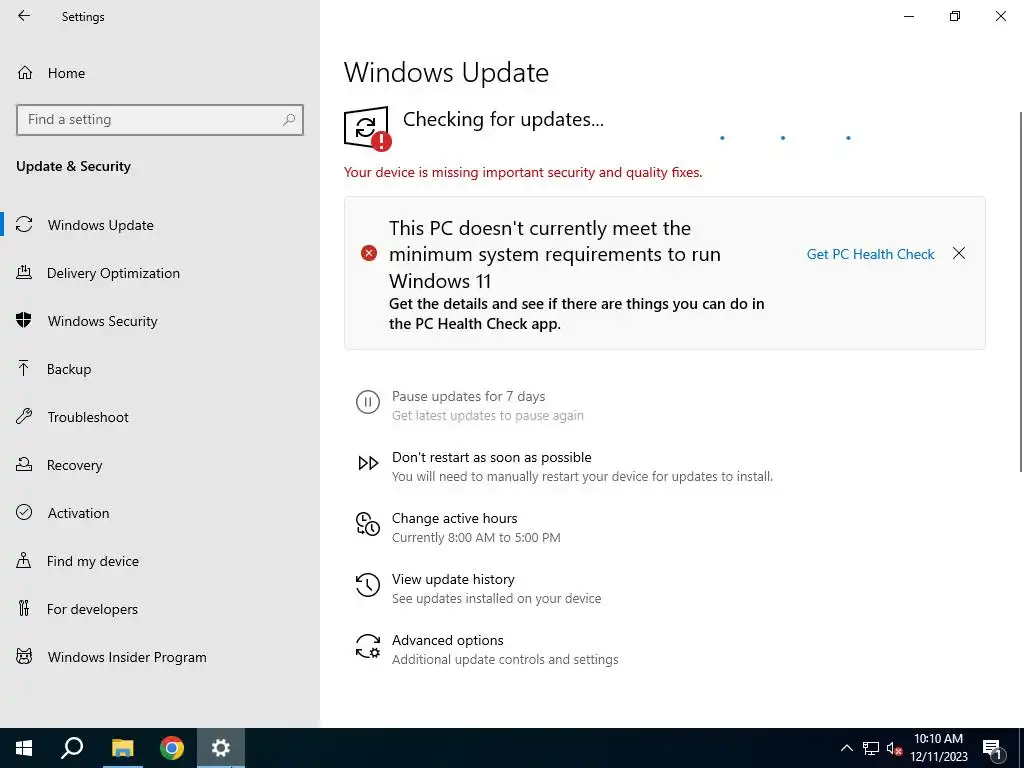The width and height of the screenshot is (1024, 768).
Task: Click the history clock icon
Action: (x=368, y=584)
